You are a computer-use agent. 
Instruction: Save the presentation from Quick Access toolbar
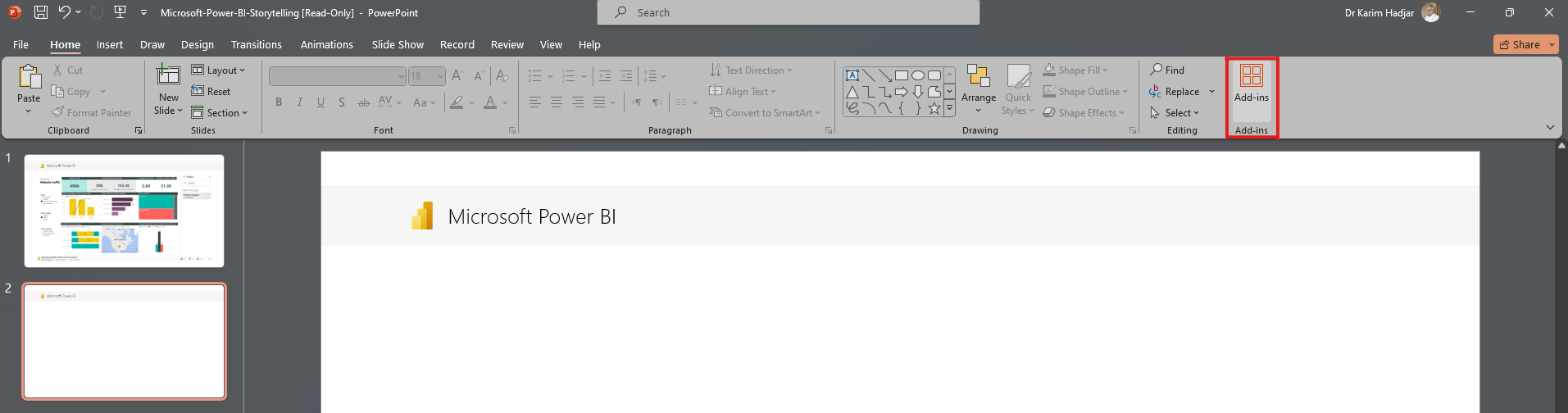pos(41,12)
